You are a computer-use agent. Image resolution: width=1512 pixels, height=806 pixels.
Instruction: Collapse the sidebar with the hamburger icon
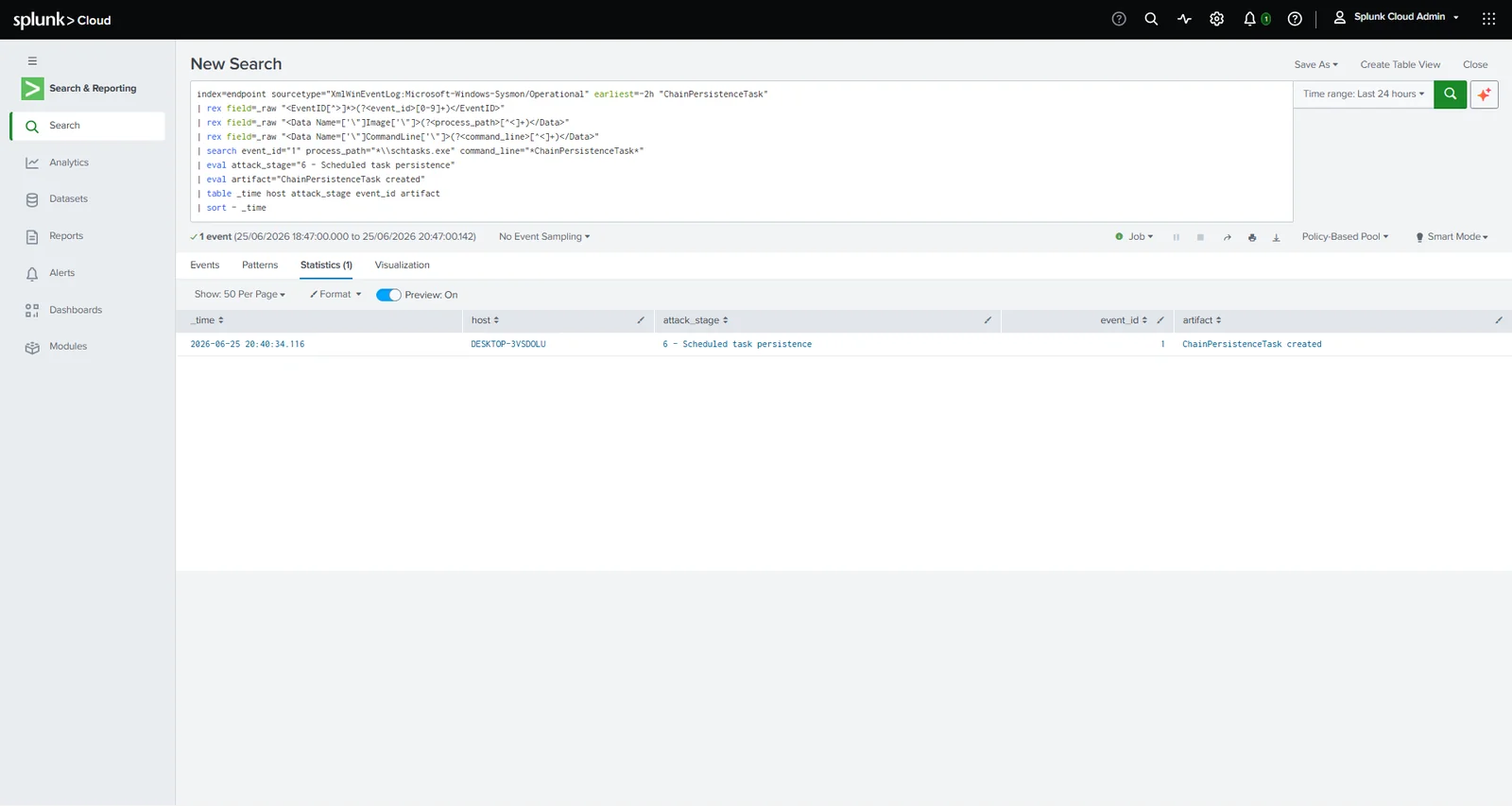tap(32, 60)
